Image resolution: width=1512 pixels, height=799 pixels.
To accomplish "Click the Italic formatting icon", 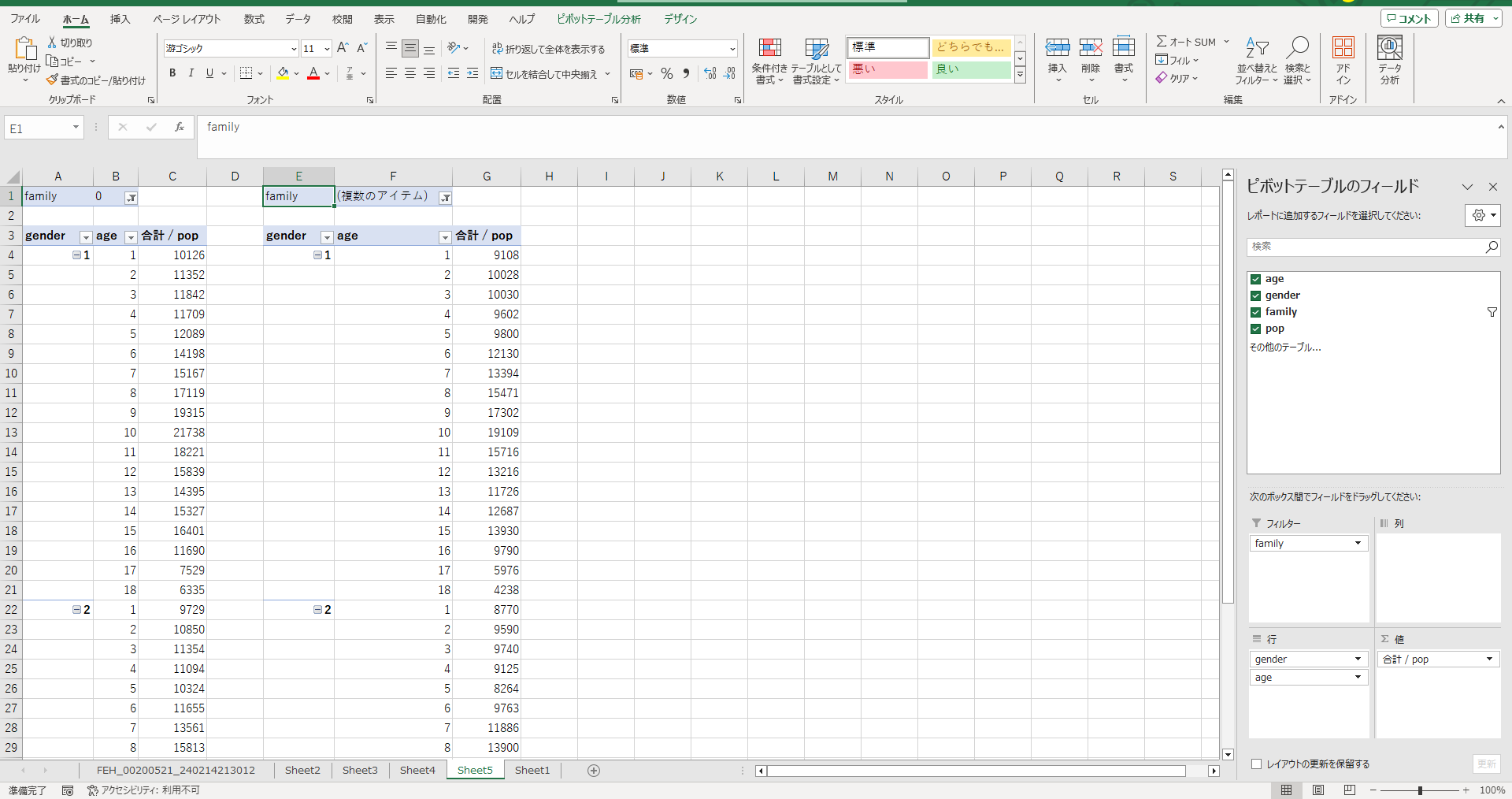I will (x=191, y=73).
